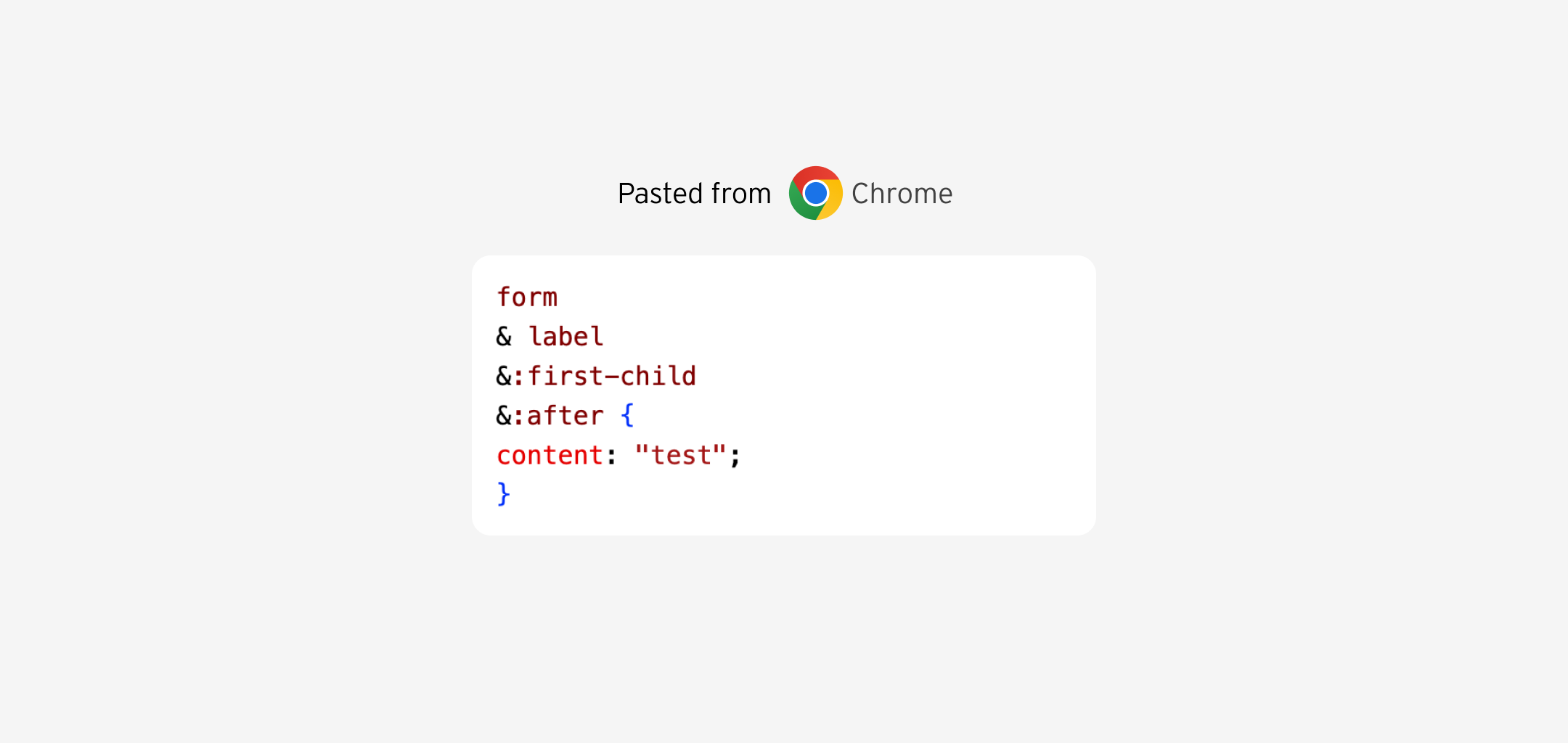This screenshot has width=1568, height=743.
Task: Click the blue opening curly brace
Action: 627,416
